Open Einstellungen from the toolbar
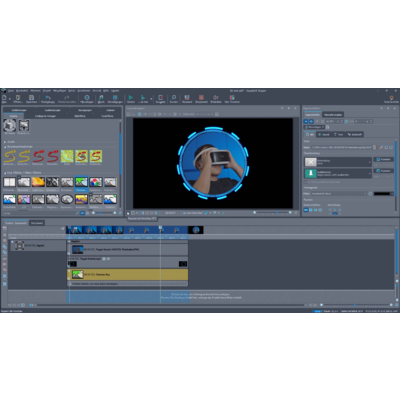The image size is (400, 400). tap(115, 98)
